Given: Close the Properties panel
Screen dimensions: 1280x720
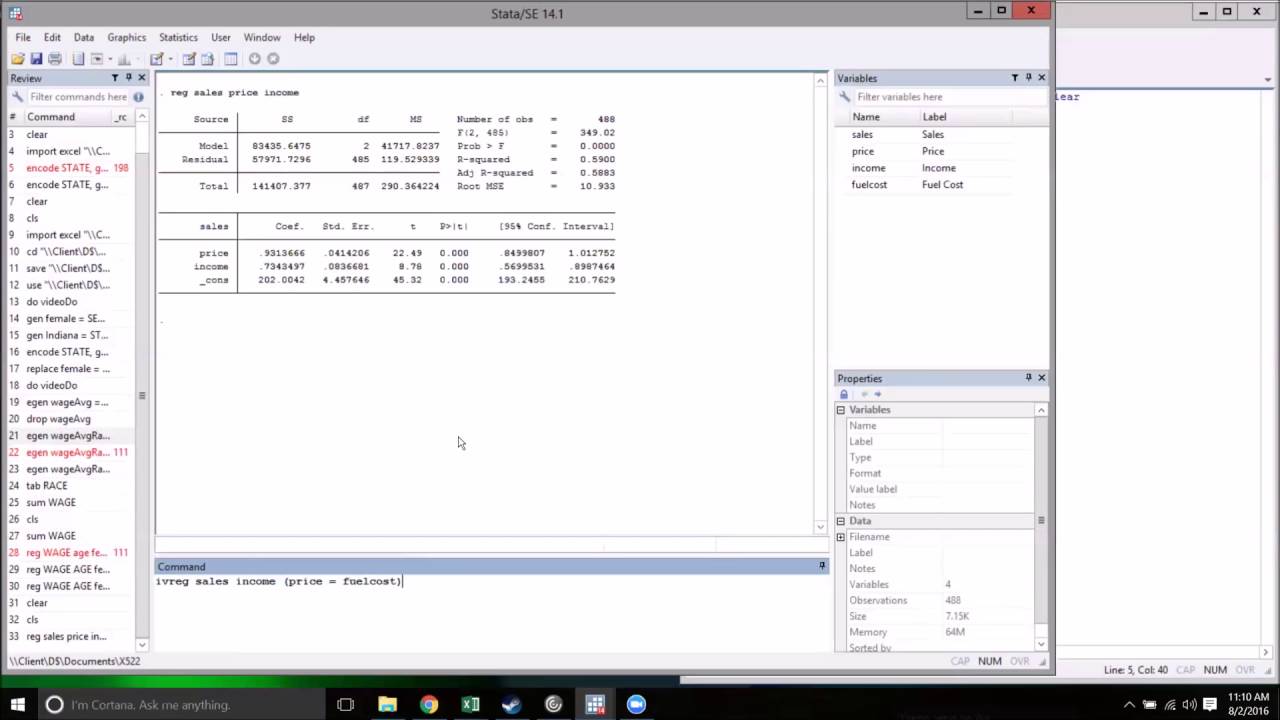Looking at the screenshot, I should coord(1041,378).
